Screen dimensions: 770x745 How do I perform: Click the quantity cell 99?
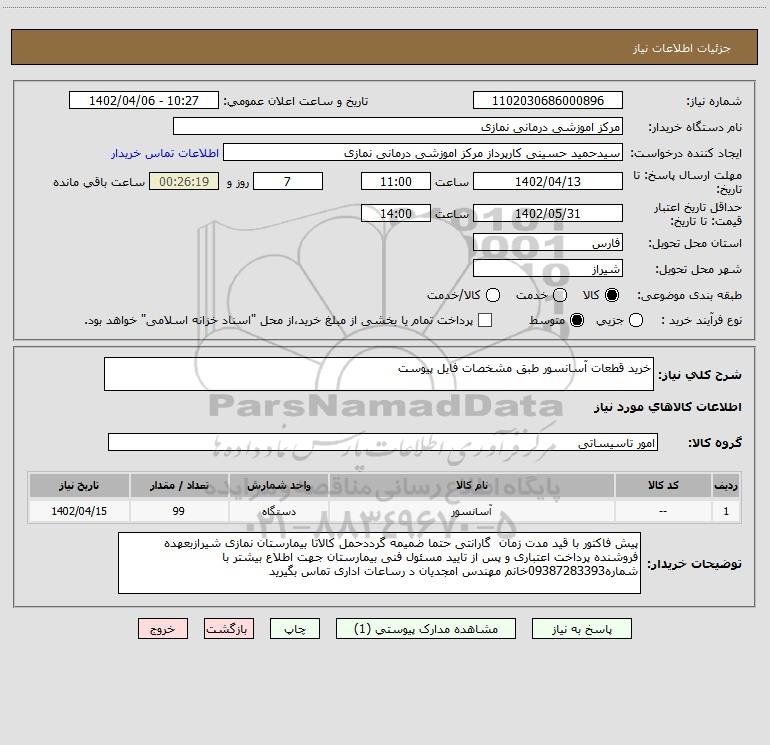(x=179, y=511)
